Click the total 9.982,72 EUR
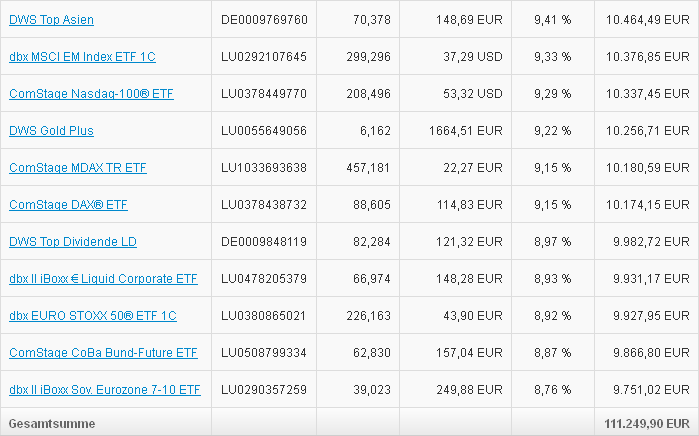The image size is (699, 436). (x=651, y=242)
